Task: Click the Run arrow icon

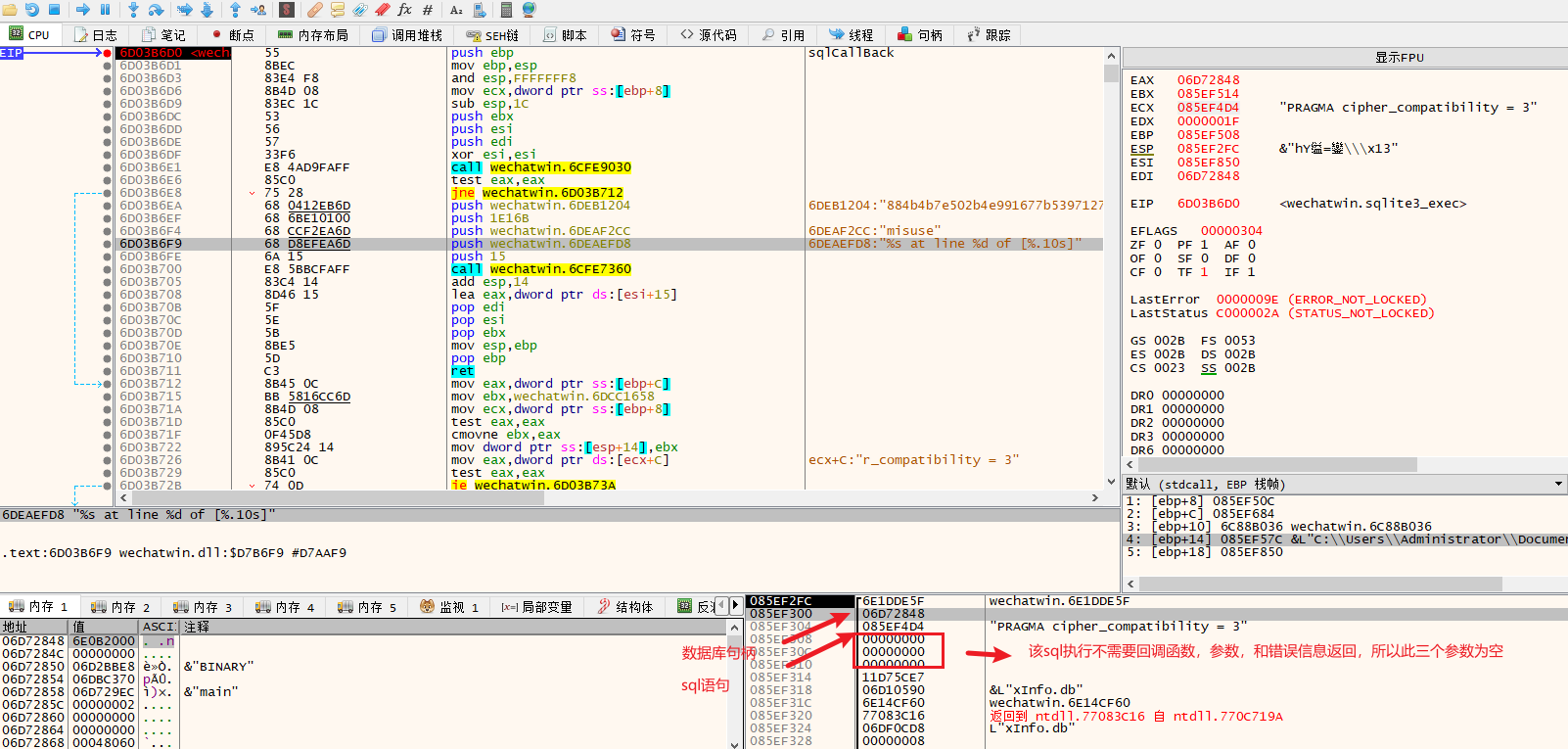Action: pos(83,10)
